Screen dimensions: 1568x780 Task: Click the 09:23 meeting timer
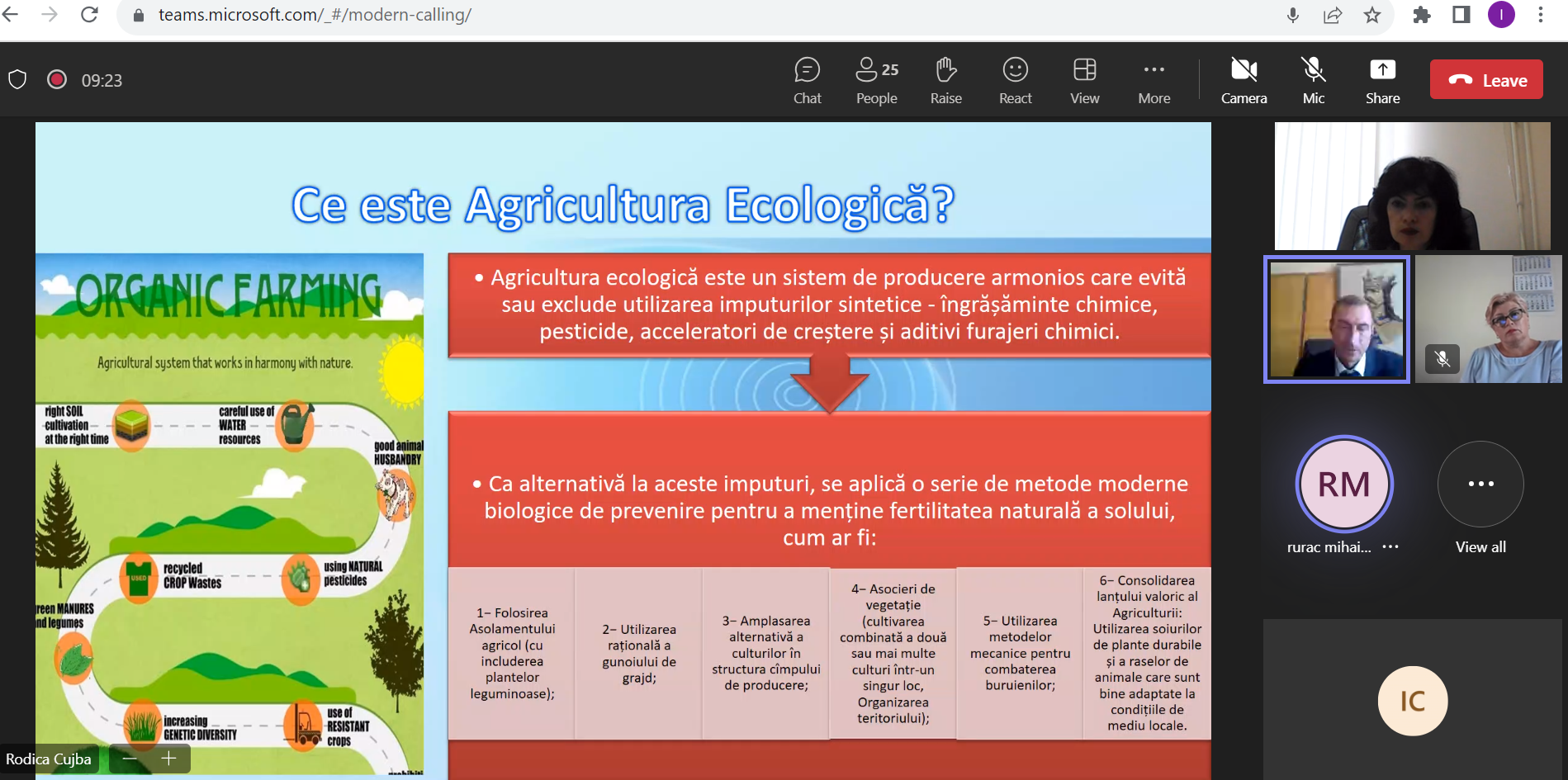coord(102,80)
